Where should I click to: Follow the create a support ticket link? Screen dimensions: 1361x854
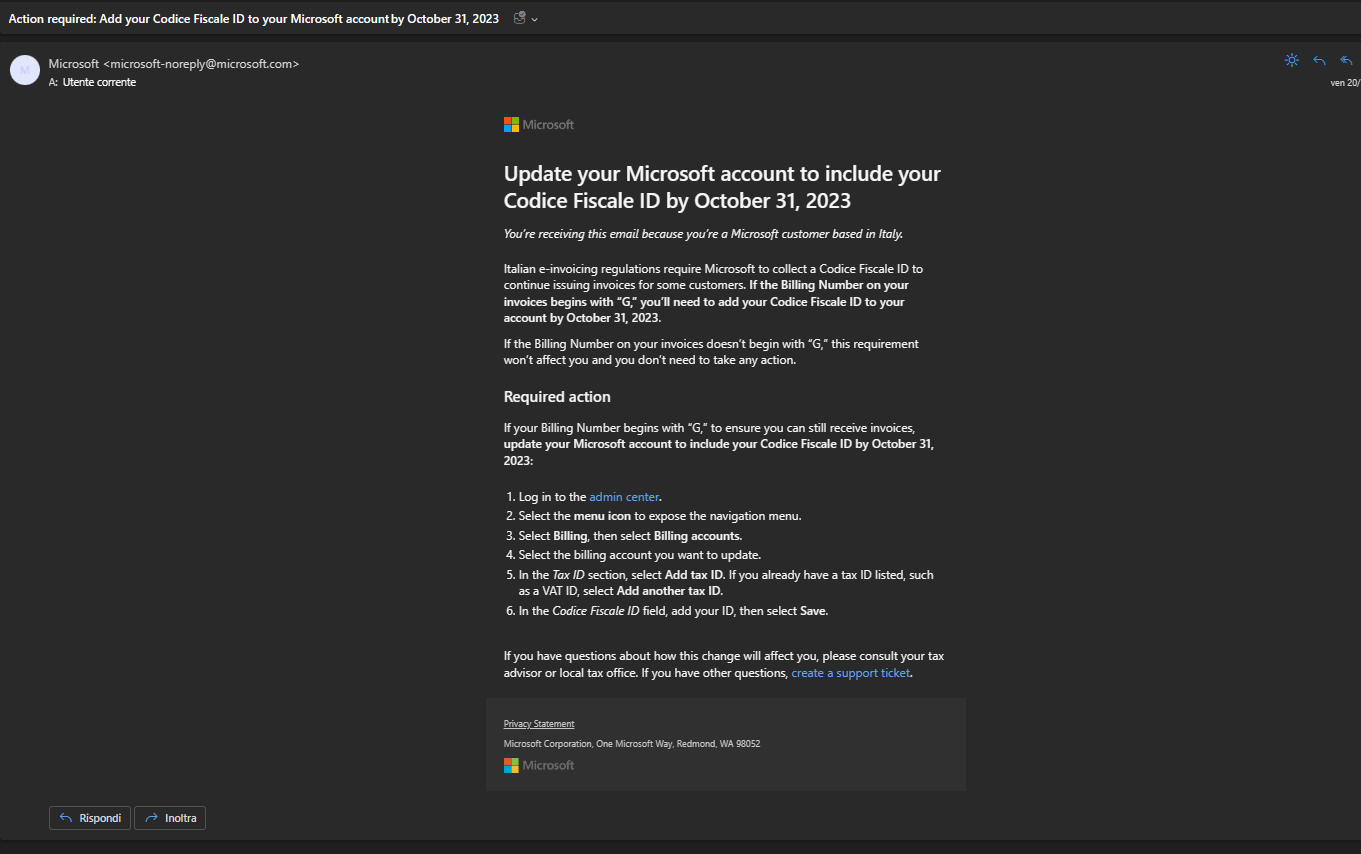click(x=851, y=673)
